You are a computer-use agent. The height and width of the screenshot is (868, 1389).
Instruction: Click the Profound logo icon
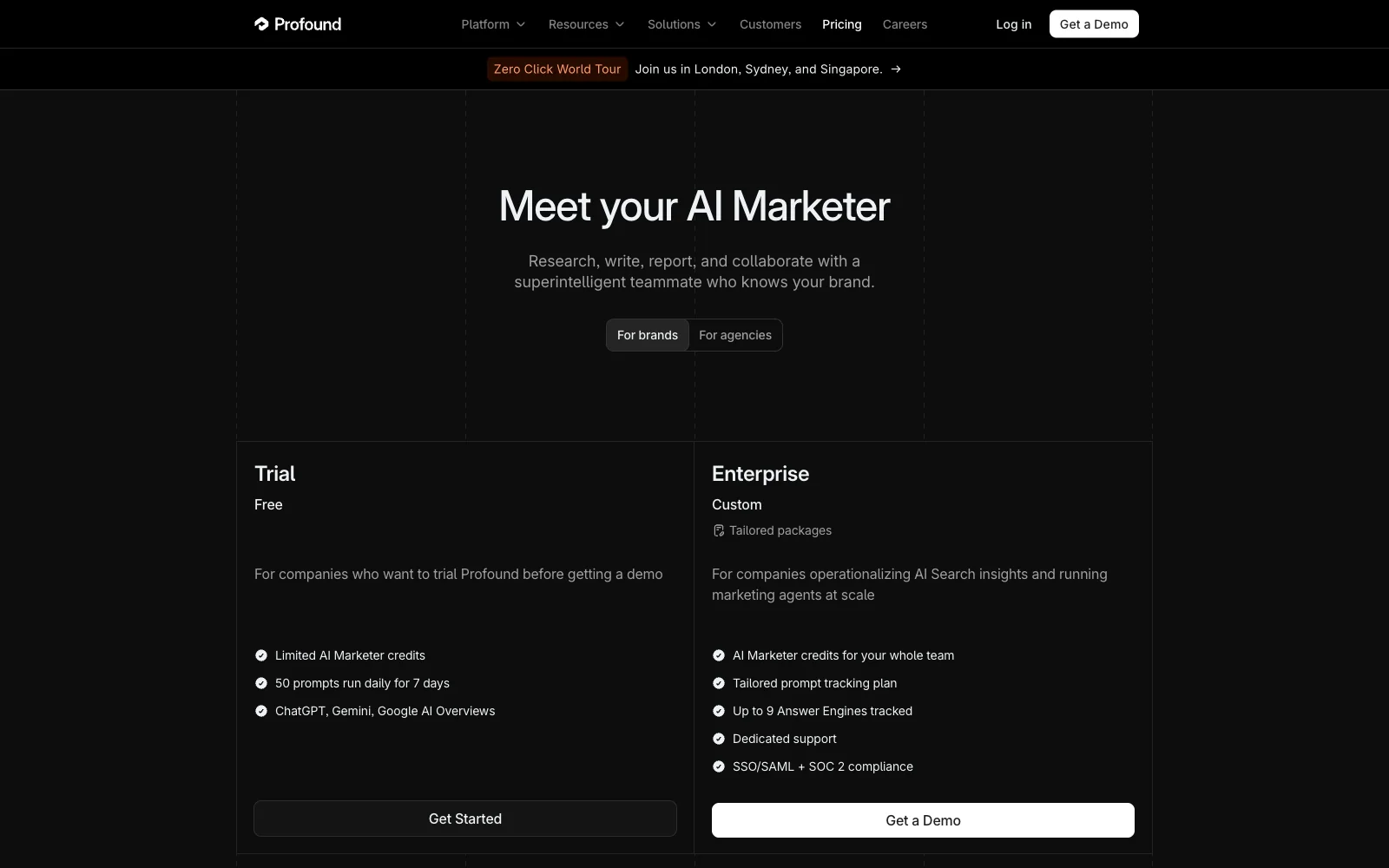coord(261,24)
